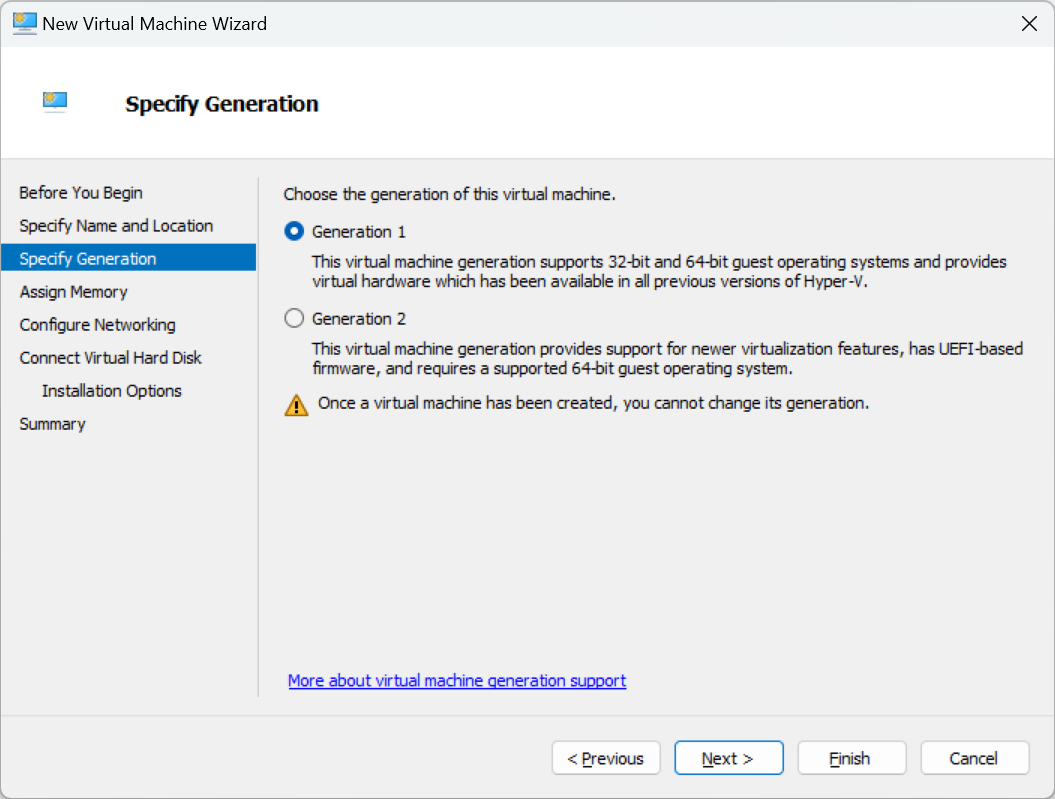
Task: Open the Connect Virtual Hard Disk step
Action: click(111, 358)
